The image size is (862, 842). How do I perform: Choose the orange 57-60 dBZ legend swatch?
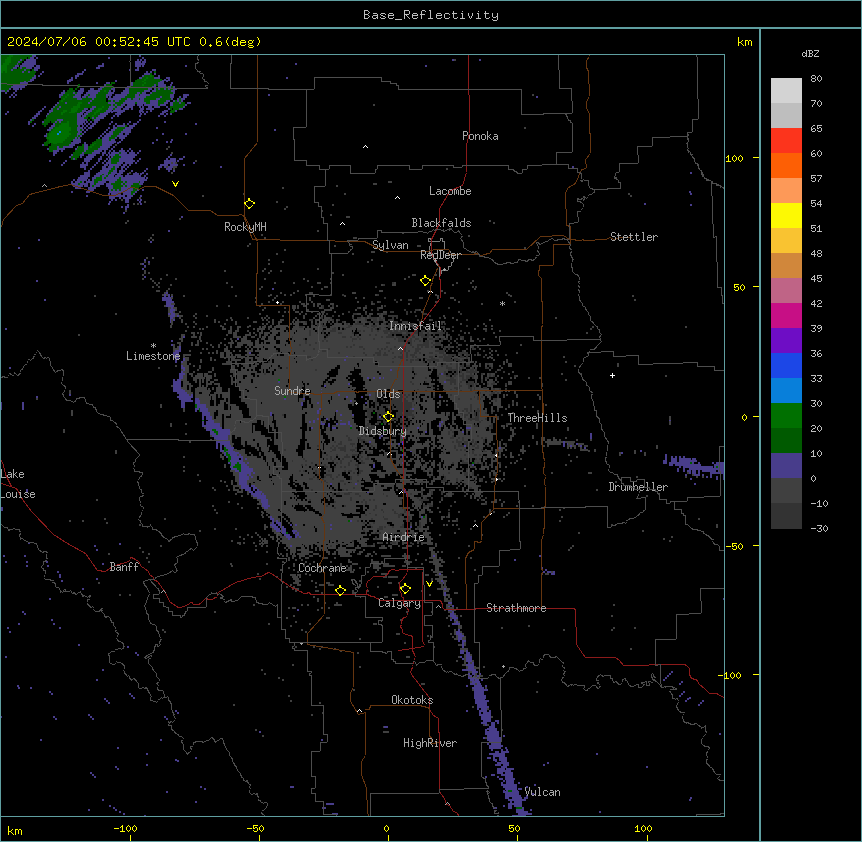786,165
